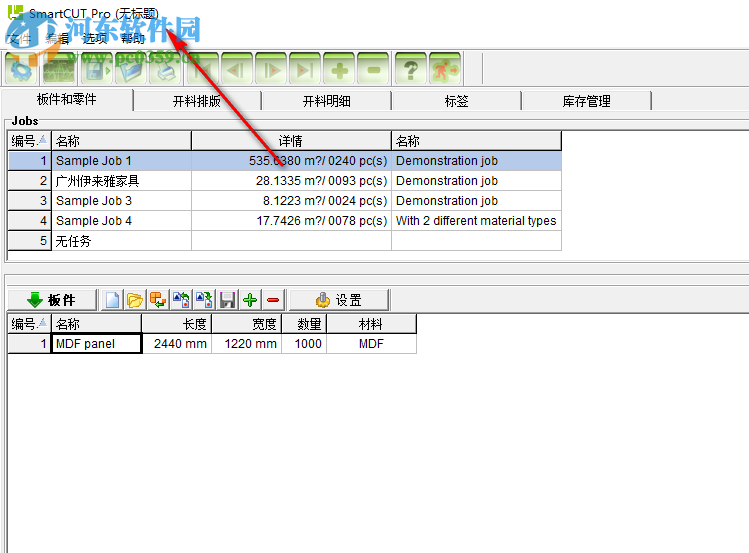Switch to the 板件和零件 tab

click(x=67, y=99)
